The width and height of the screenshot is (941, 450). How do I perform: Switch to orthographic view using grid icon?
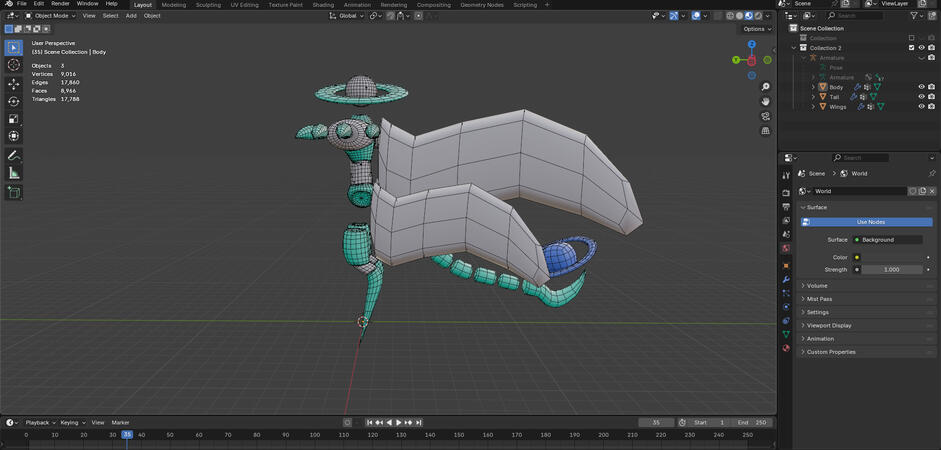766,131
